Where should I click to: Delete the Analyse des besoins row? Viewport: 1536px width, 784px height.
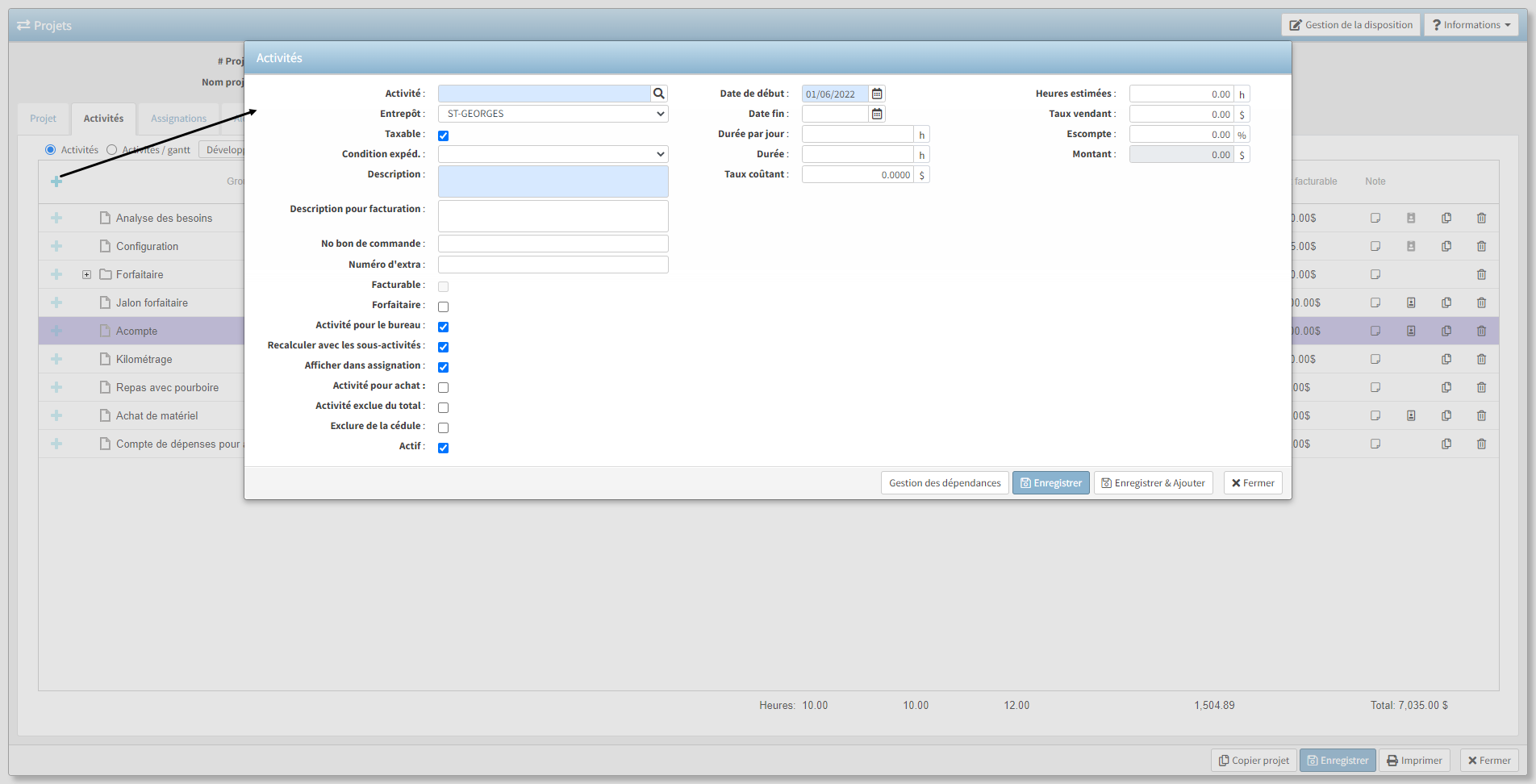pos(1481,218)
